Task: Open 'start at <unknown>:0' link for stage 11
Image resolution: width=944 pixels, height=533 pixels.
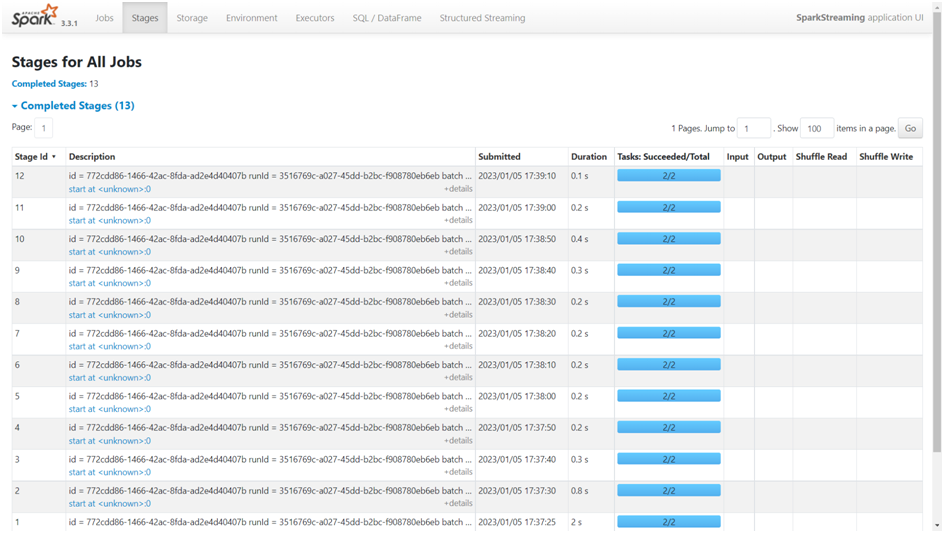Action: pos(110,220)
